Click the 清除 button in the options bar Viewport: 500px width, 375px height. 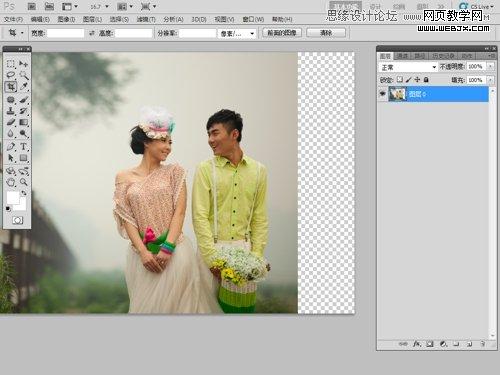point(326,33)
